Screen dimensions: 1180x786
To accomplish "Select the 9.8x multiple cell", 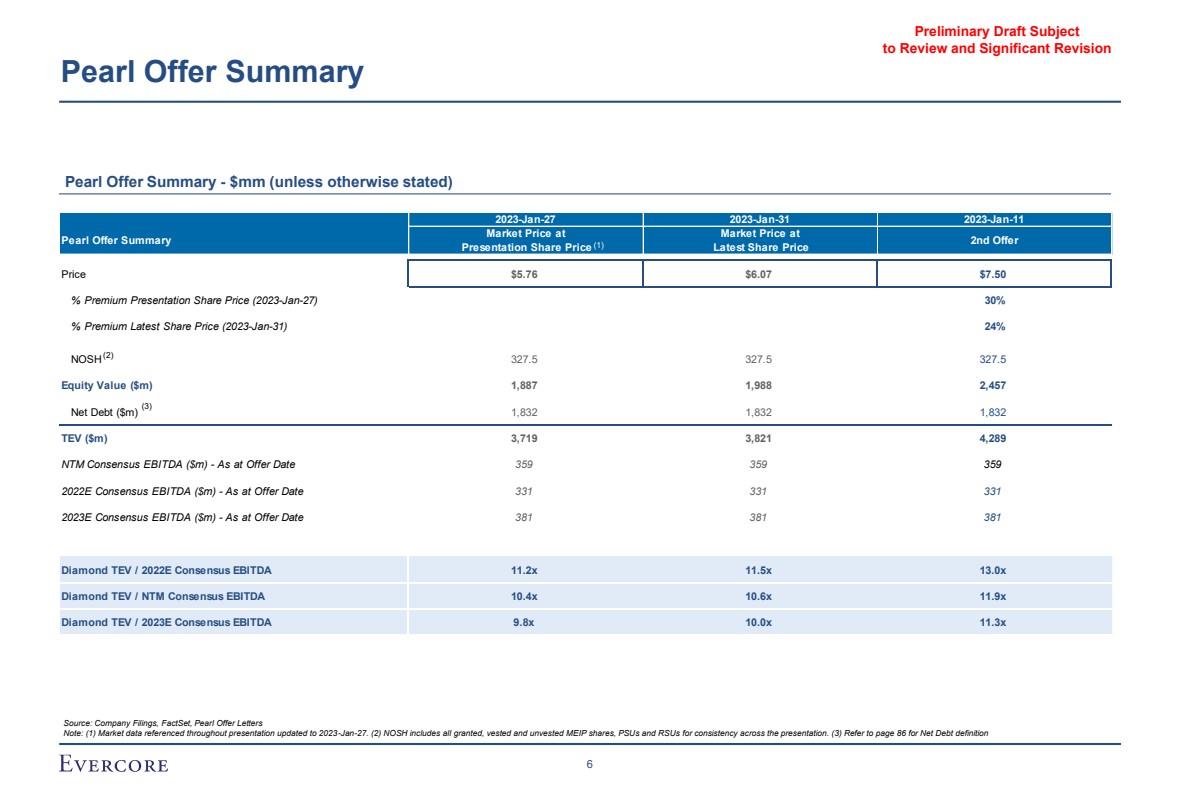I will 525,622.
